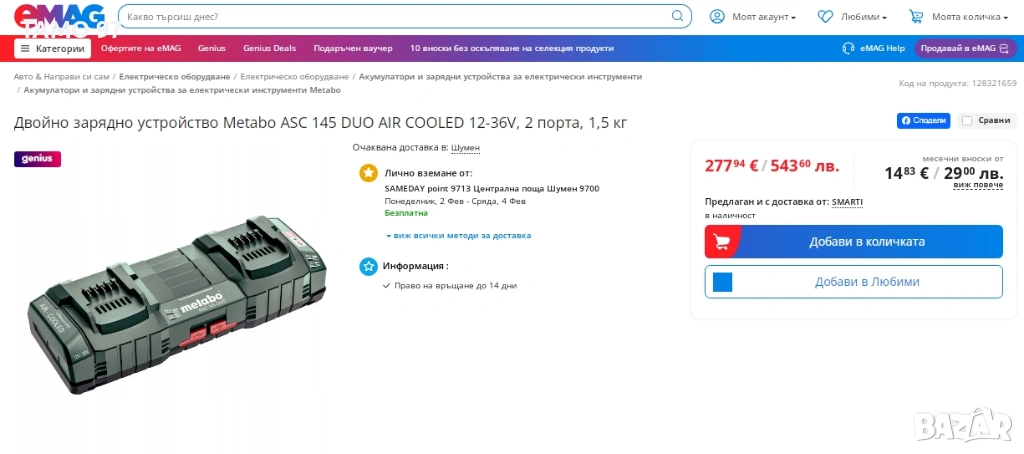Viewport: 1024px width, 454px height.
Task: Open the shopping cart icon
Action: click(x=916, y=16)
